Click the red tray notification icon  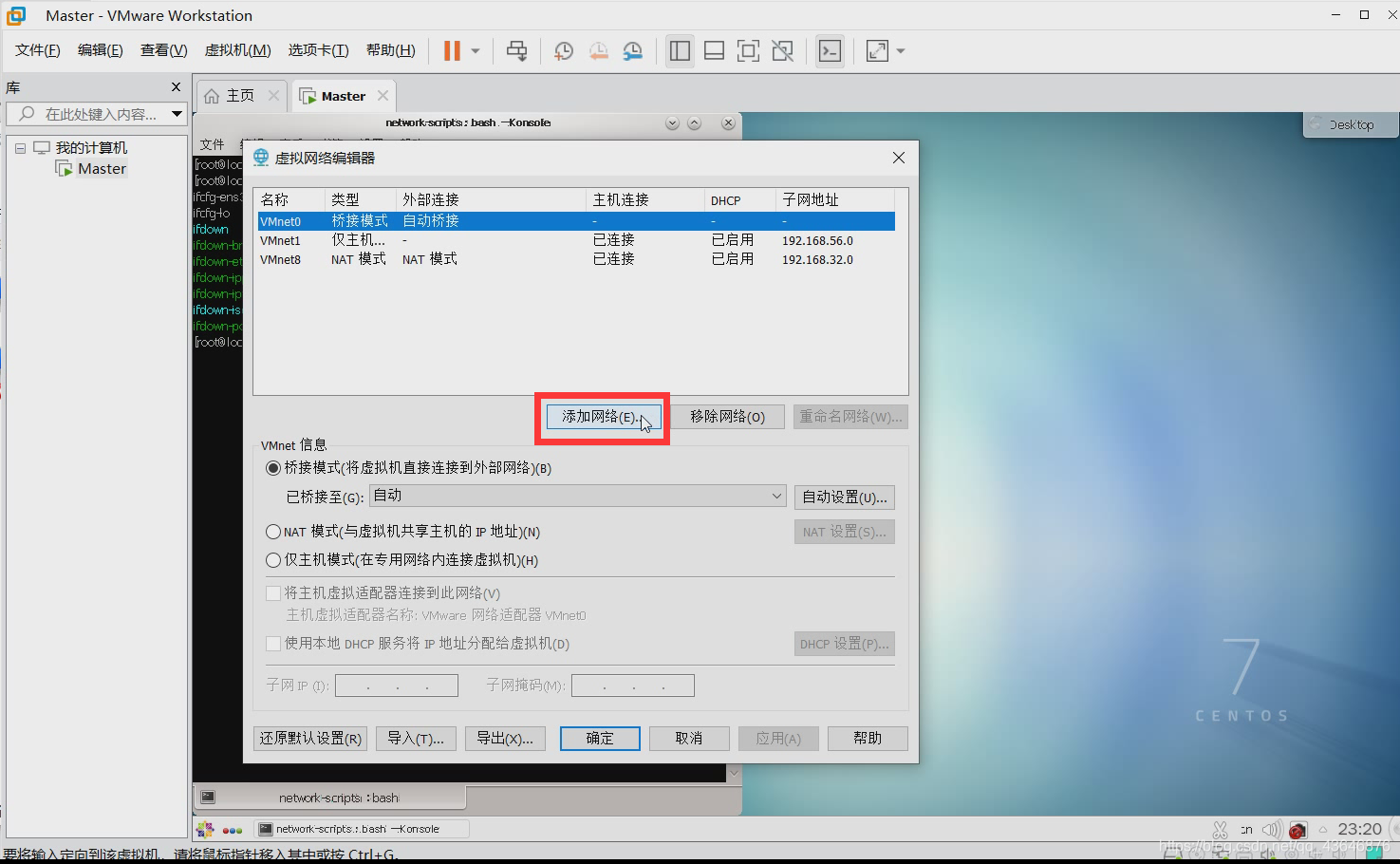(1298, 830)
